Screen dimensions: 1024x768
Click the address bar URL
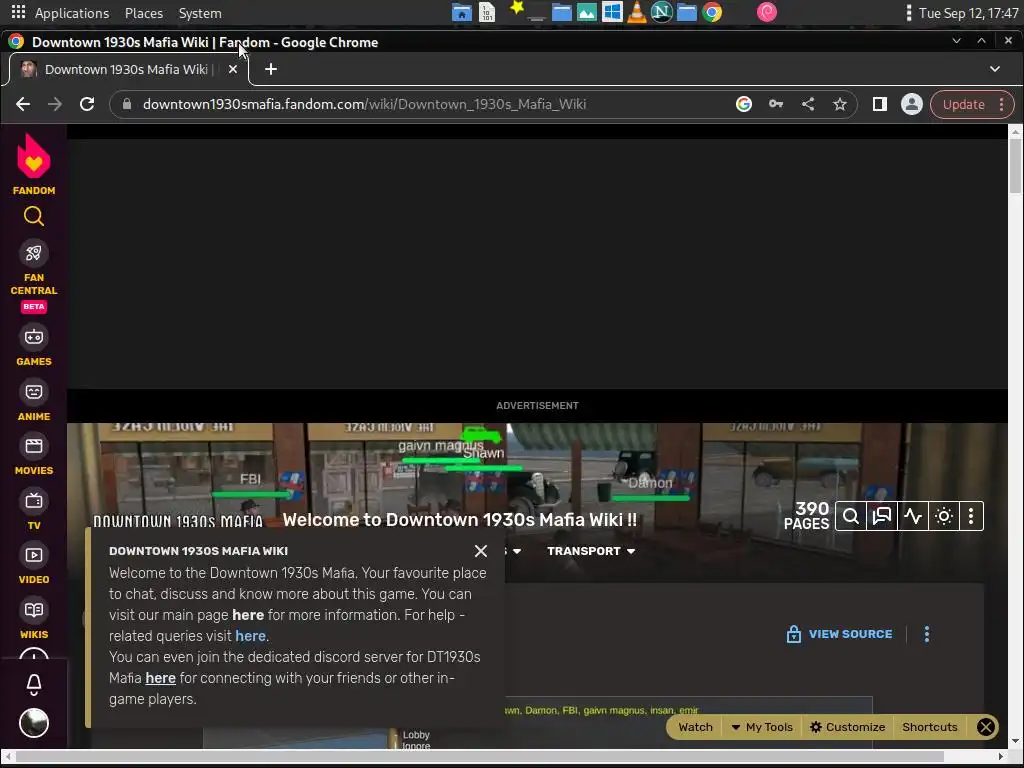[x=364, y=104]
